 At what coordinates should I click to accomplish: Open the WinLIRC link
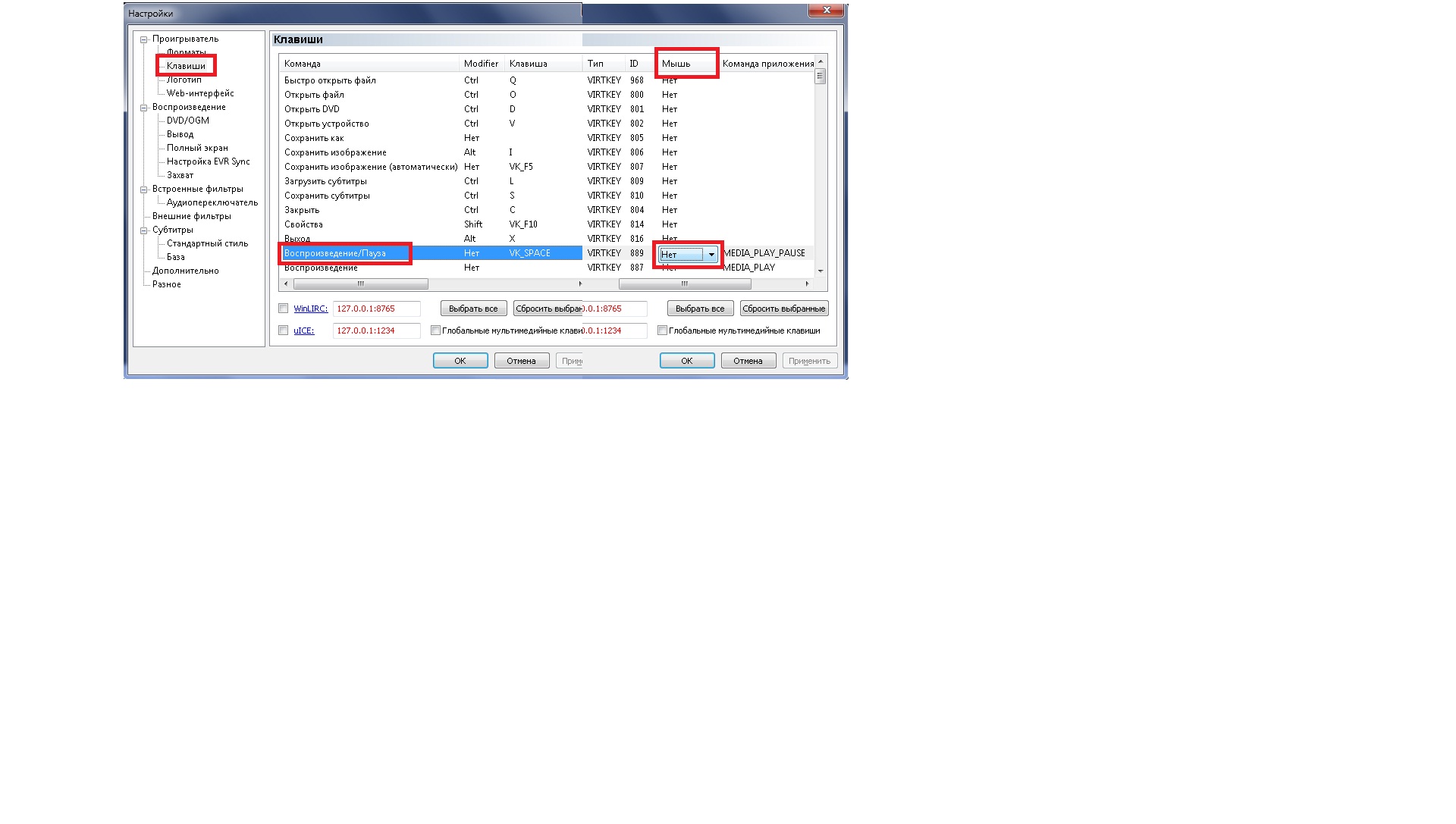[x=311, y=309]
